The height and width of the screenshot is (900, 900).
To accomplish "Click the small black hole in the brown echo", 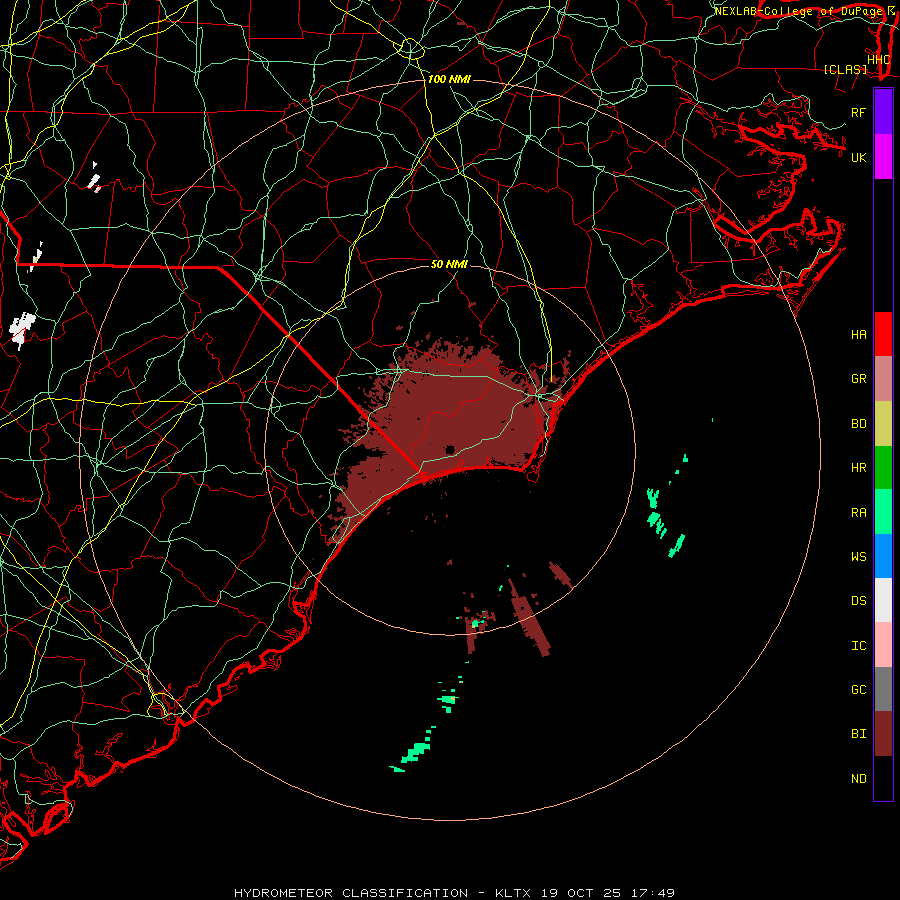I will click(x=450, y=449).
